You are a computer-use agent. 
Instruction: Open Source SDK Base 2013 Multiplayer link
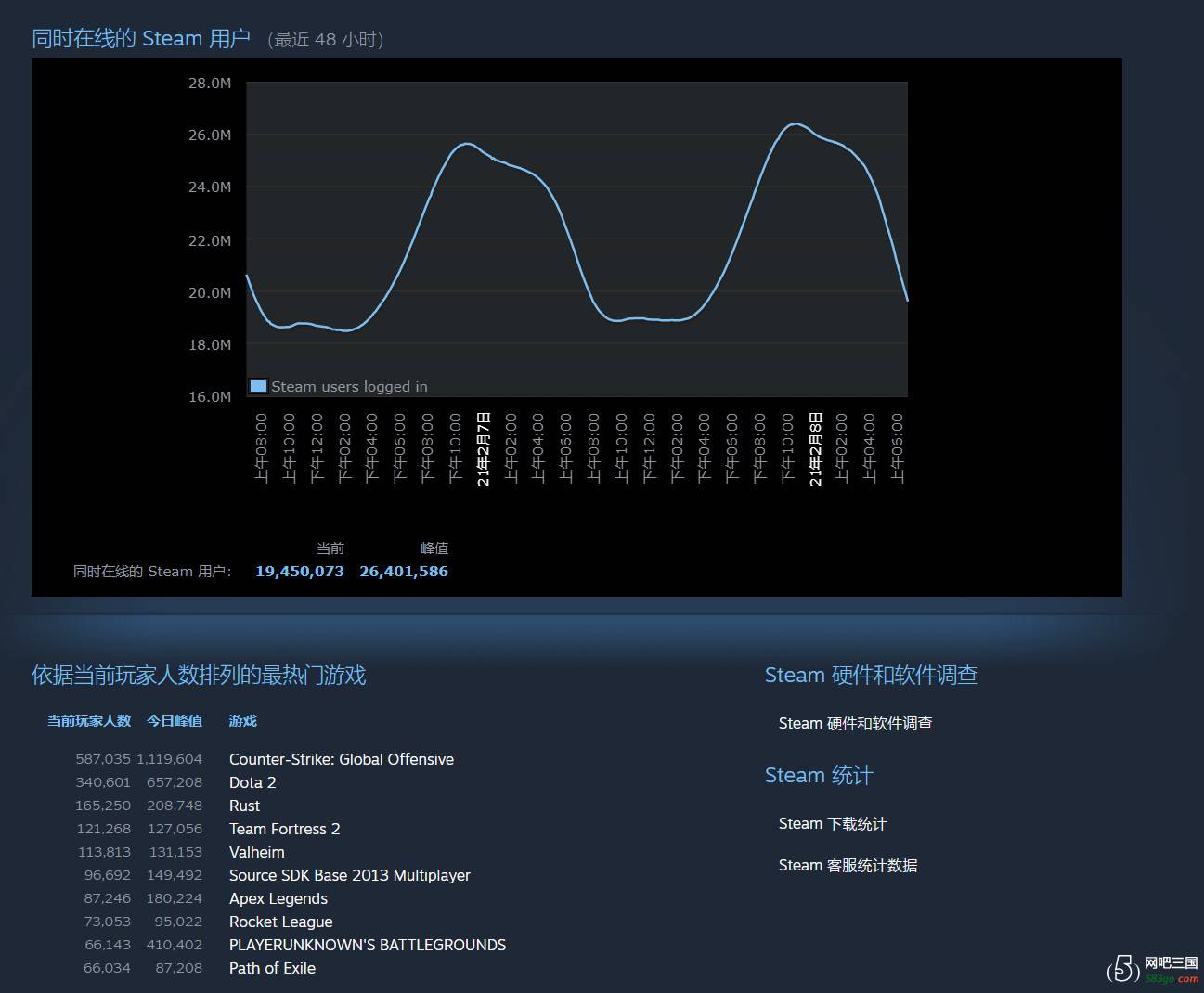pyautogui.click(x=350, y=875)
